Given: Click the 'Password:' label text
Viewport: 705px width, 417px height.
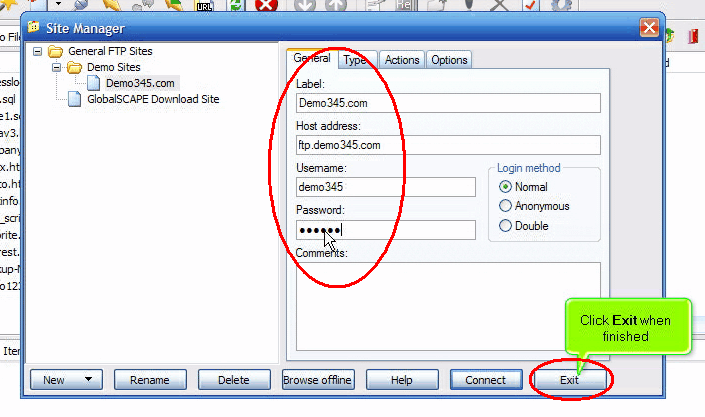Looking at the screenshot, I should [x=320, y=210].
